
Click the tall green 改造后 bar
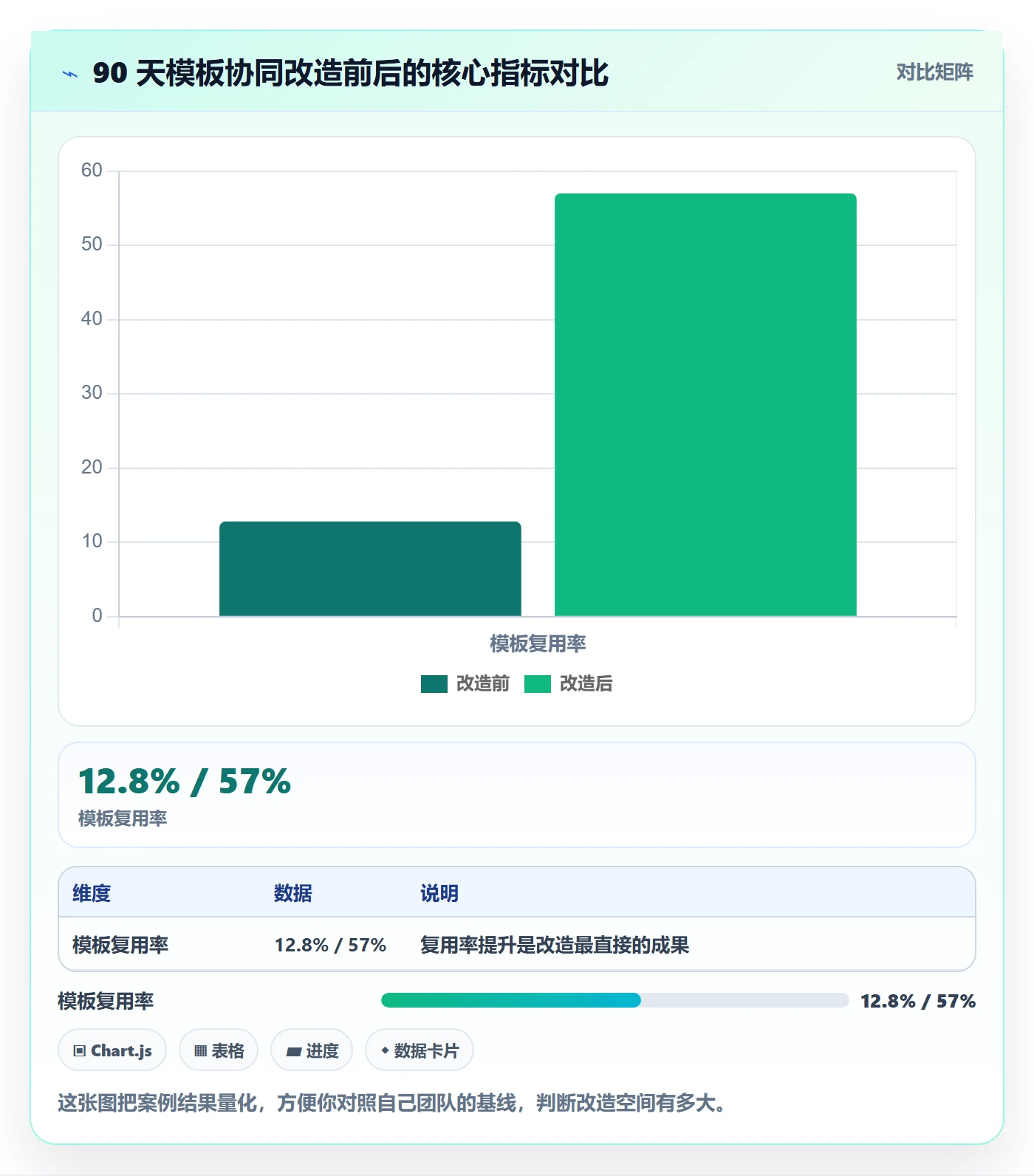pyautogui.click(x=705, y=405)
